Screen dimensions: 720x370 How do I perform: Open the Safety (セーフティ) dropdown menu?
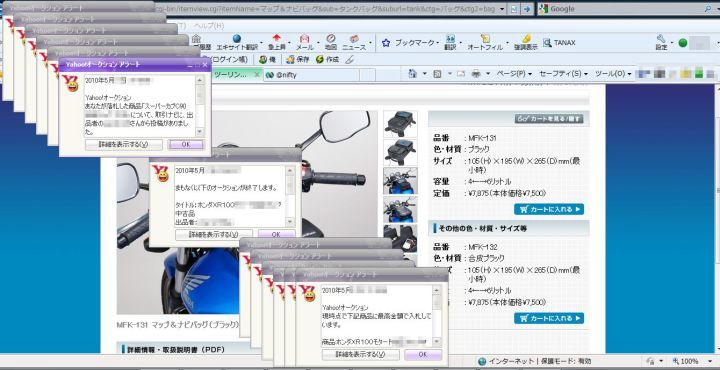(x=563, y=73)
